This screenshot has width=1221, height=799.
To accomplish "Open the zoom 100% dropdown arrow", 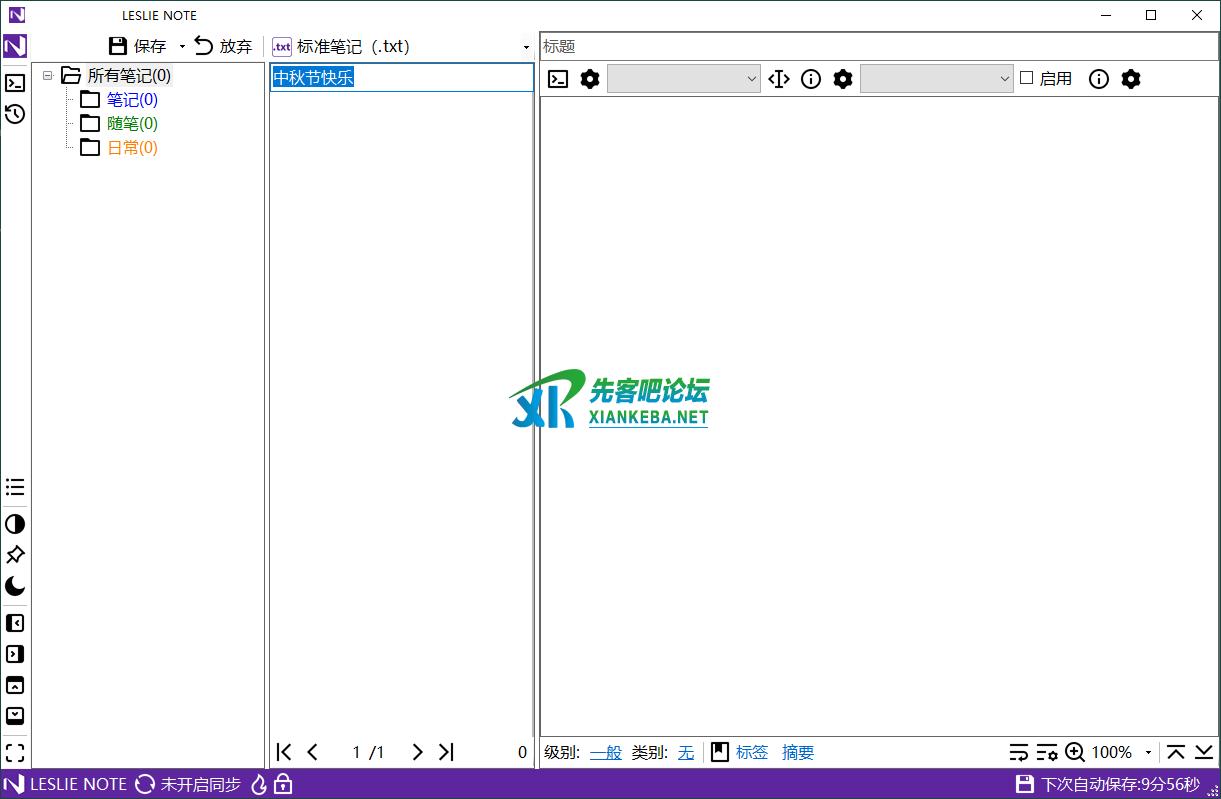I will click(x=1148, y=752).
